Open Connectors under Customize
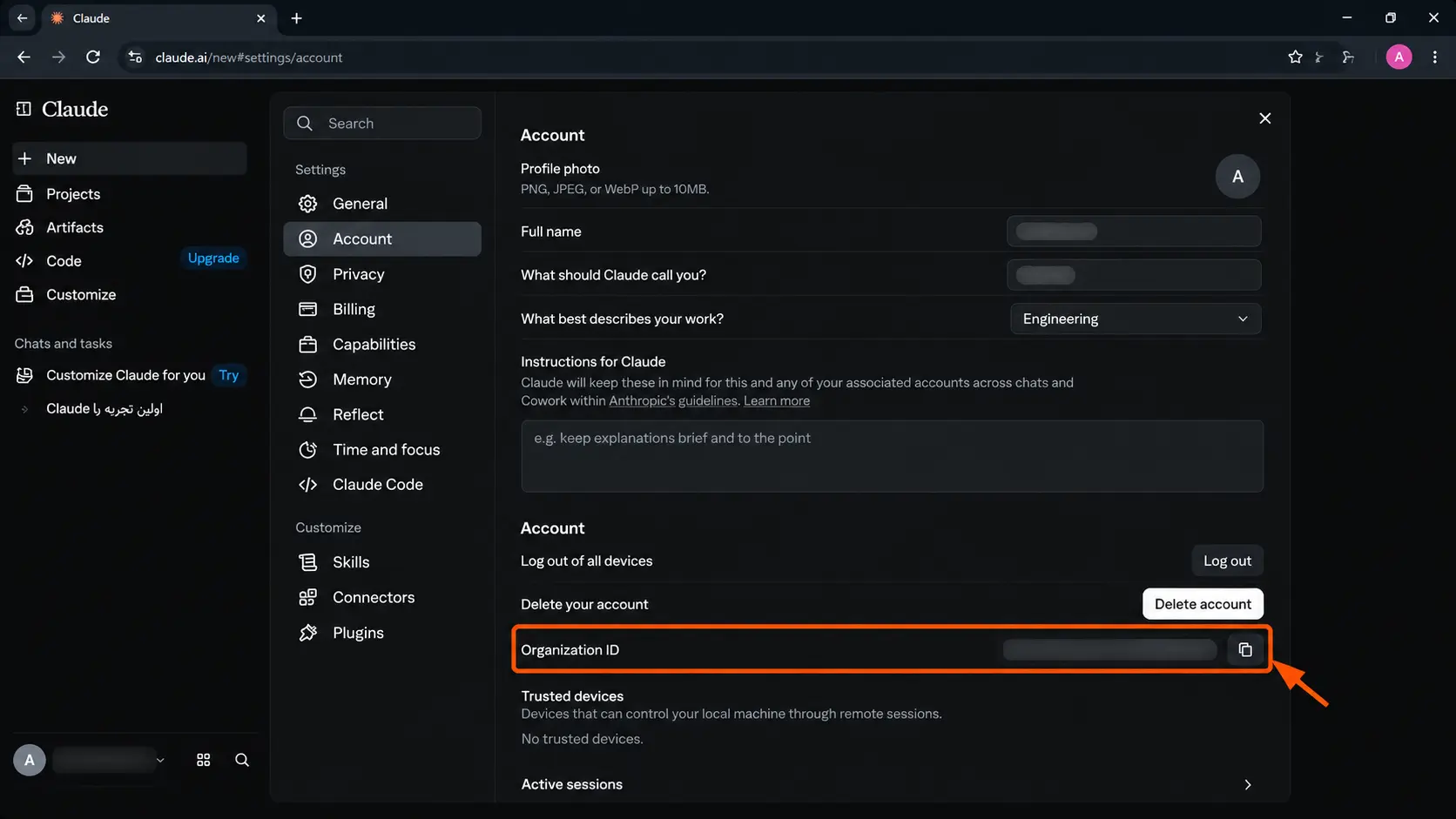Screen dimensions: 1456x819 (382, 597)
